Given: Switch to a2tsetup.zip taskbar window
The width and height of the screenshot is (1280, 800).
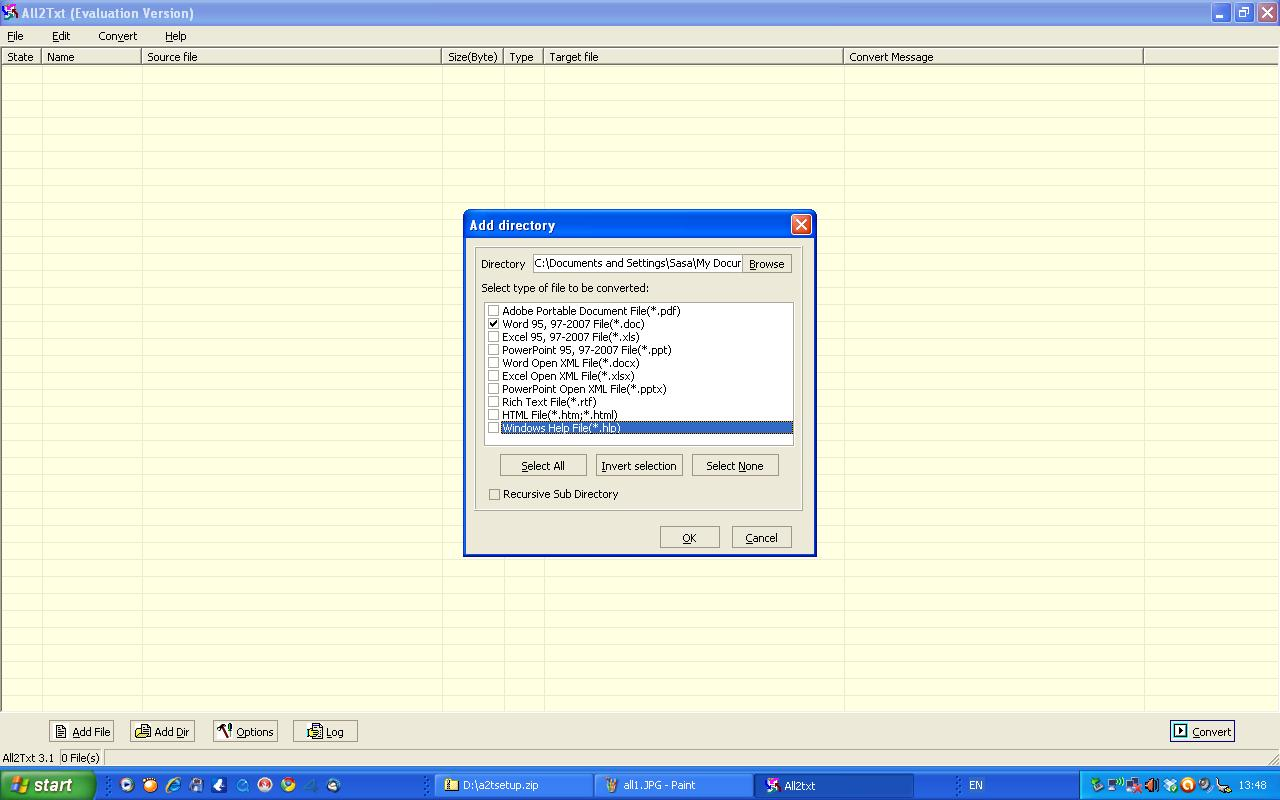Looking at the screenshot, I should tap(513, 785).
